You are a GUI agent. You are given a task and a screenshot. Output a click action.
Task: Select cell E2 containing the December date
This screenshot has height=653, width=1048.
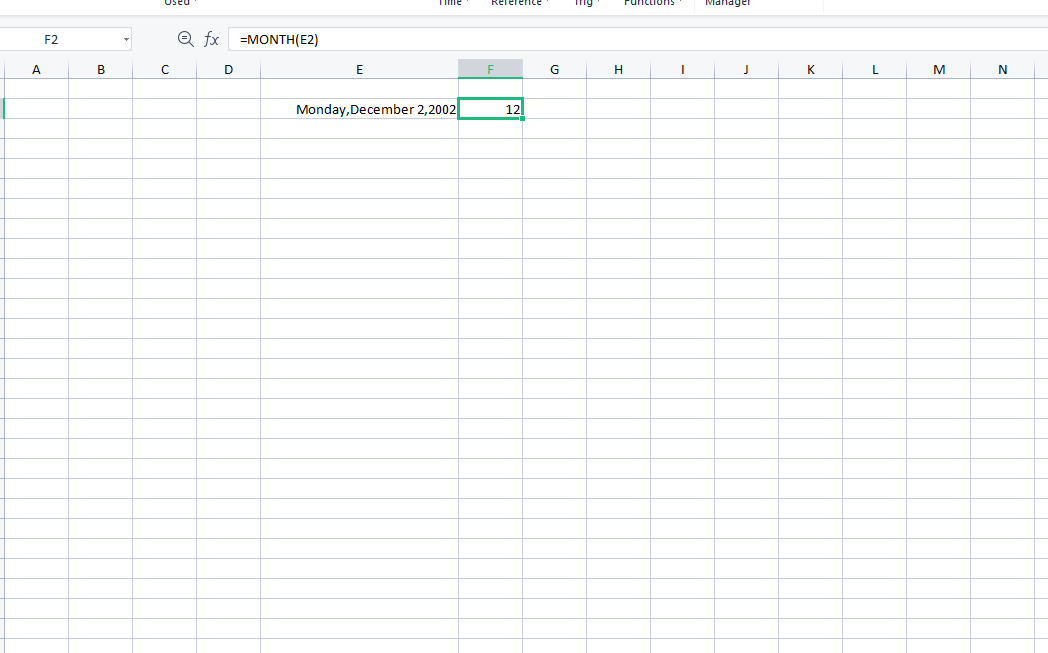pos(359,108)
